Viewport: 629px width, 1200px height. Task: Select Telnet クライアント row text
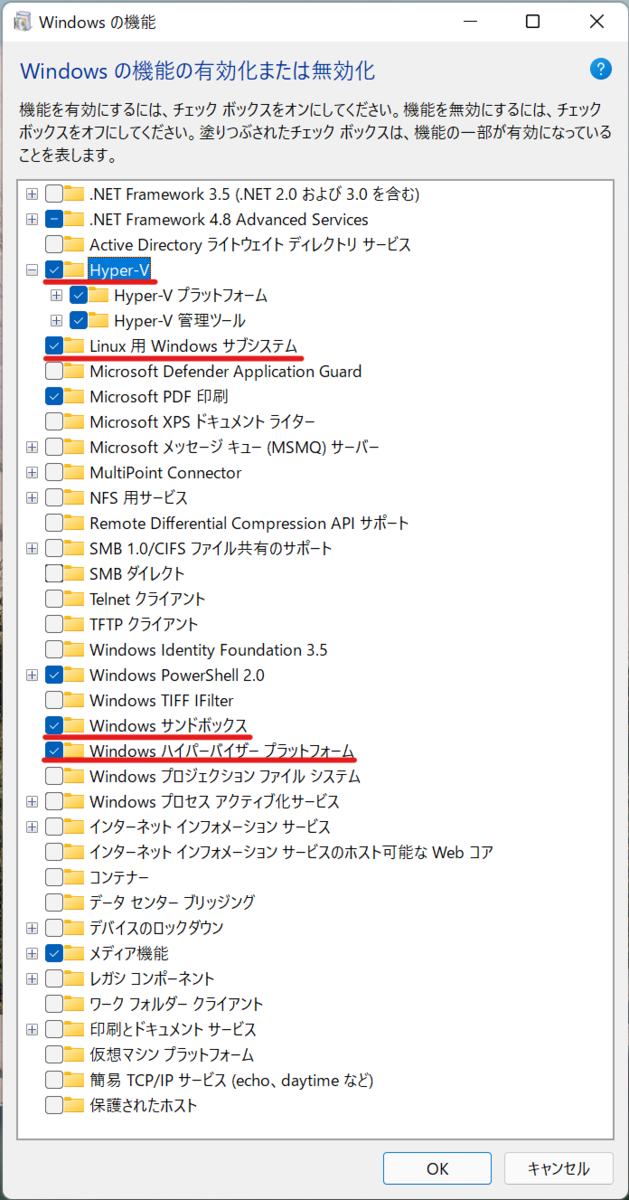147,599
